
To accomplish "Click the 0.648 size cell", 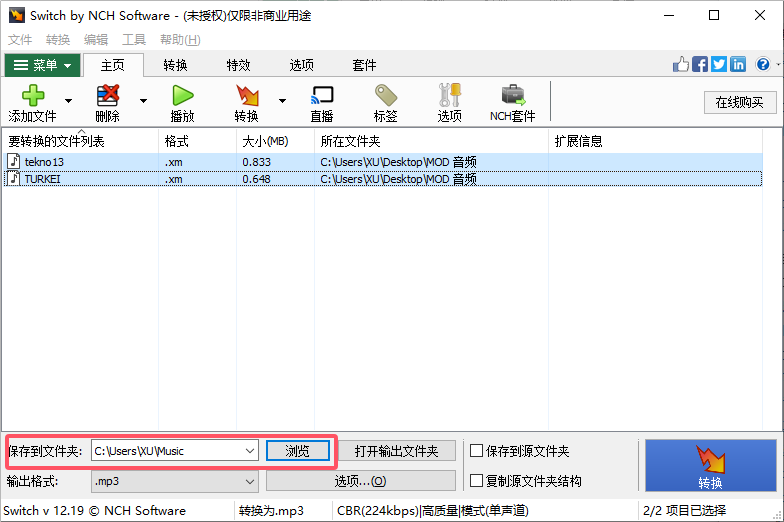I will pyautogui.click(x=256, y=178).
